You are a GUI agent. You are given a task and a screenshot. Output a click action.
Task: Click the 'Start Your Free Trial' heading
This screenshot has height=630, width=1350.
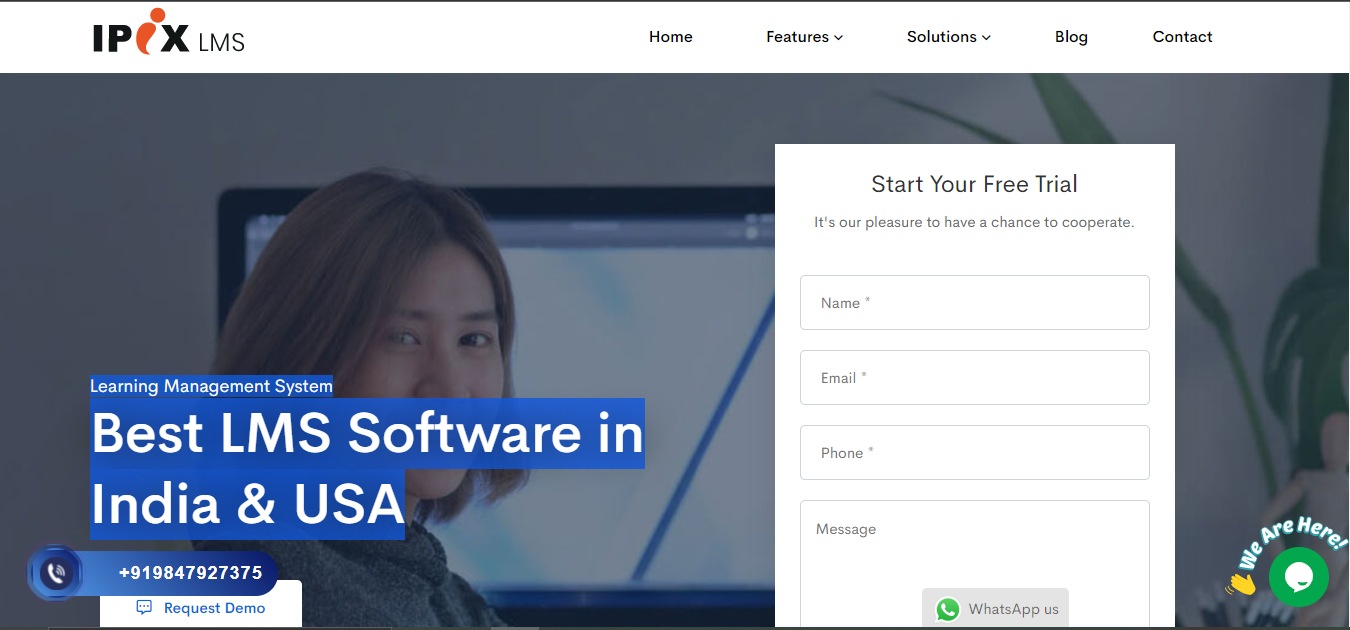pos(974,184)
